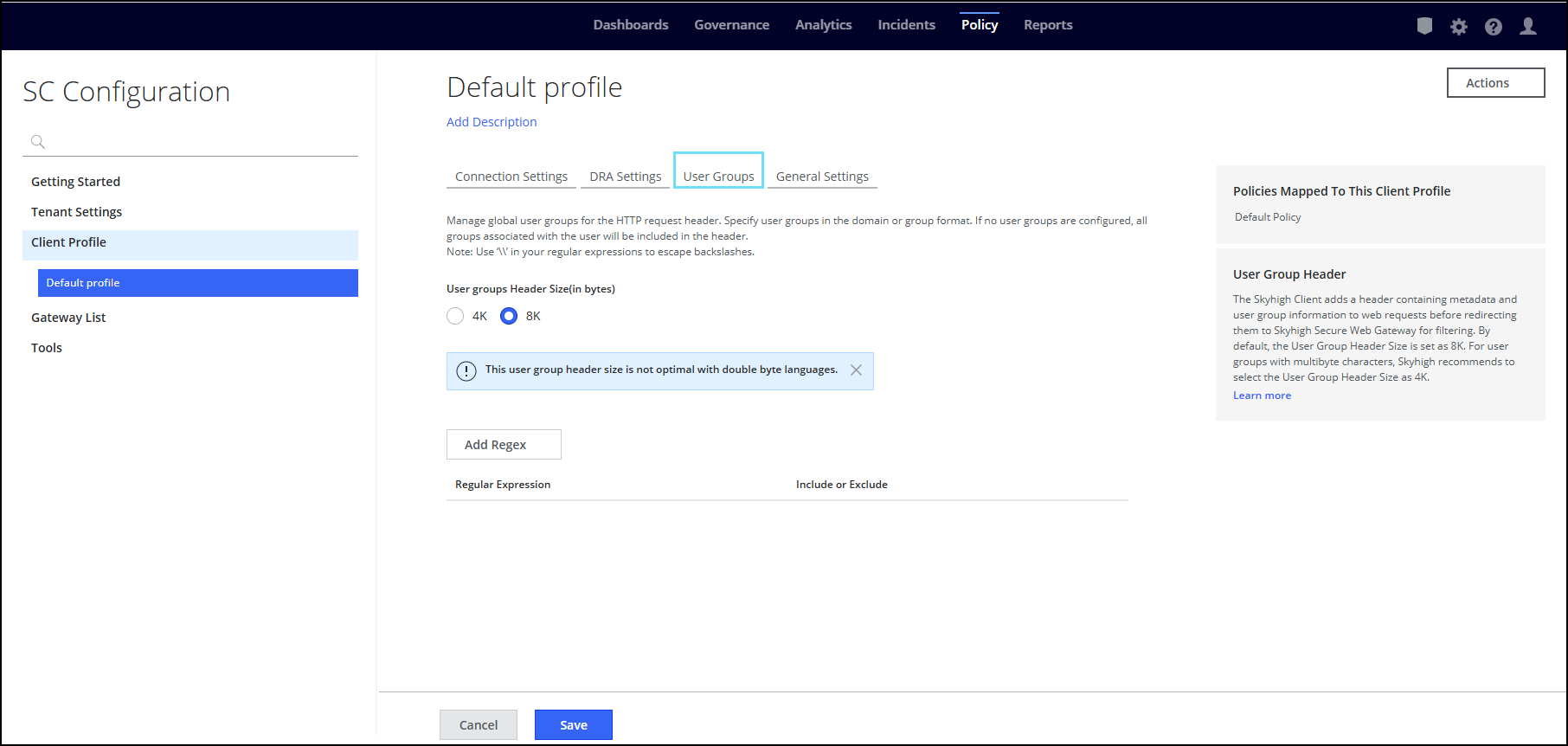The height and width of the screenshot is (746, 1568).
Task: Click the shield icon in top bar
Action: point(1424,26)
